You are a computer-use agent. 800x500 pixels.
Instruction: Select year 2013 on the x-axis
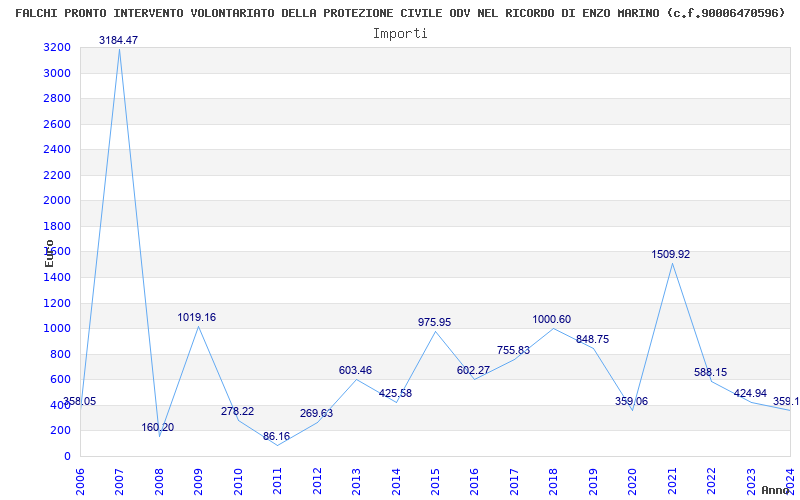click(x=356, y=481)
